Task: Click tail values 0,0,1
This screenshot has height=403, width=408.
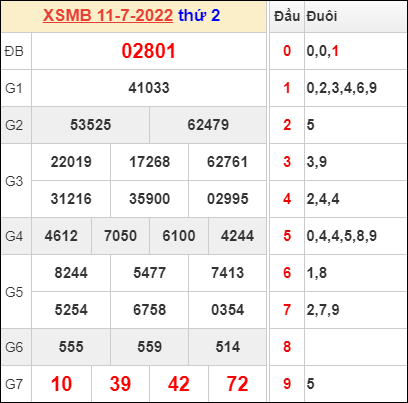Action: tap(323, 51)
